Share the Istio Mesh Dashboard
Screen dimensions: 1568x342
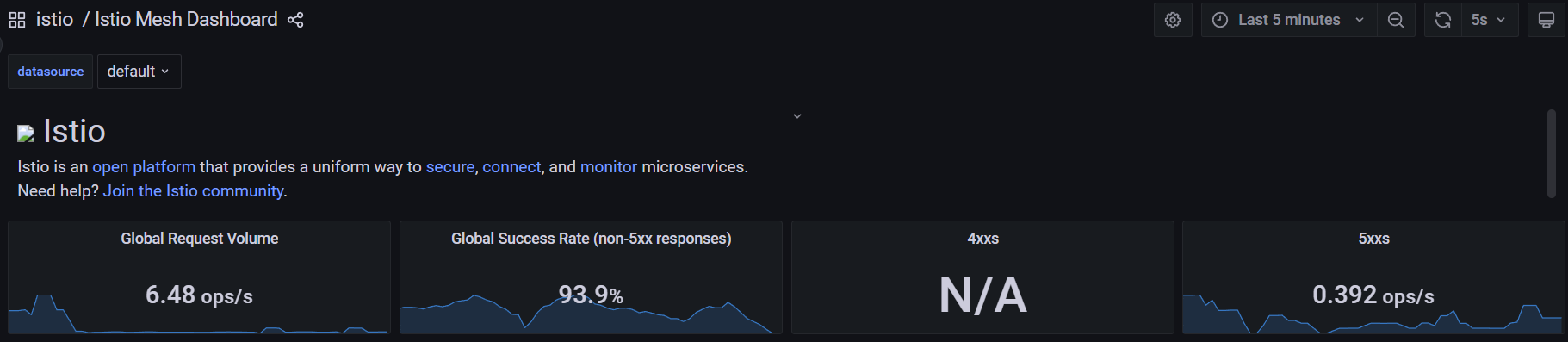tap(295, 20)
